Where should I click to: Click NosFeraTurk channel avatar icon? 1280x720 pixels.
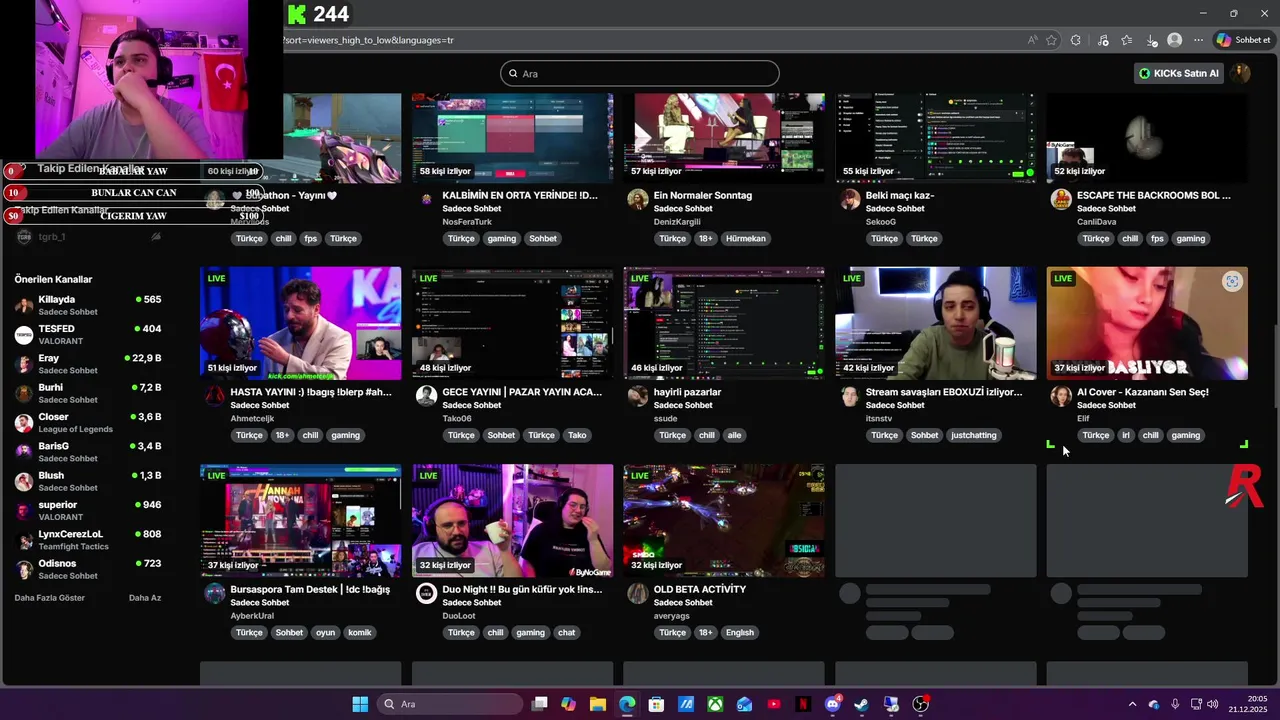point(426,199)
